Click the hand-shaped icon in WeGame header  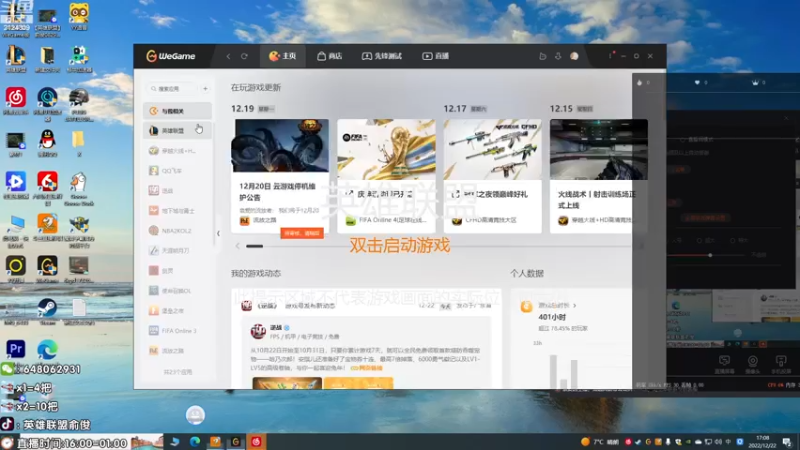click(x=542, y=56)
